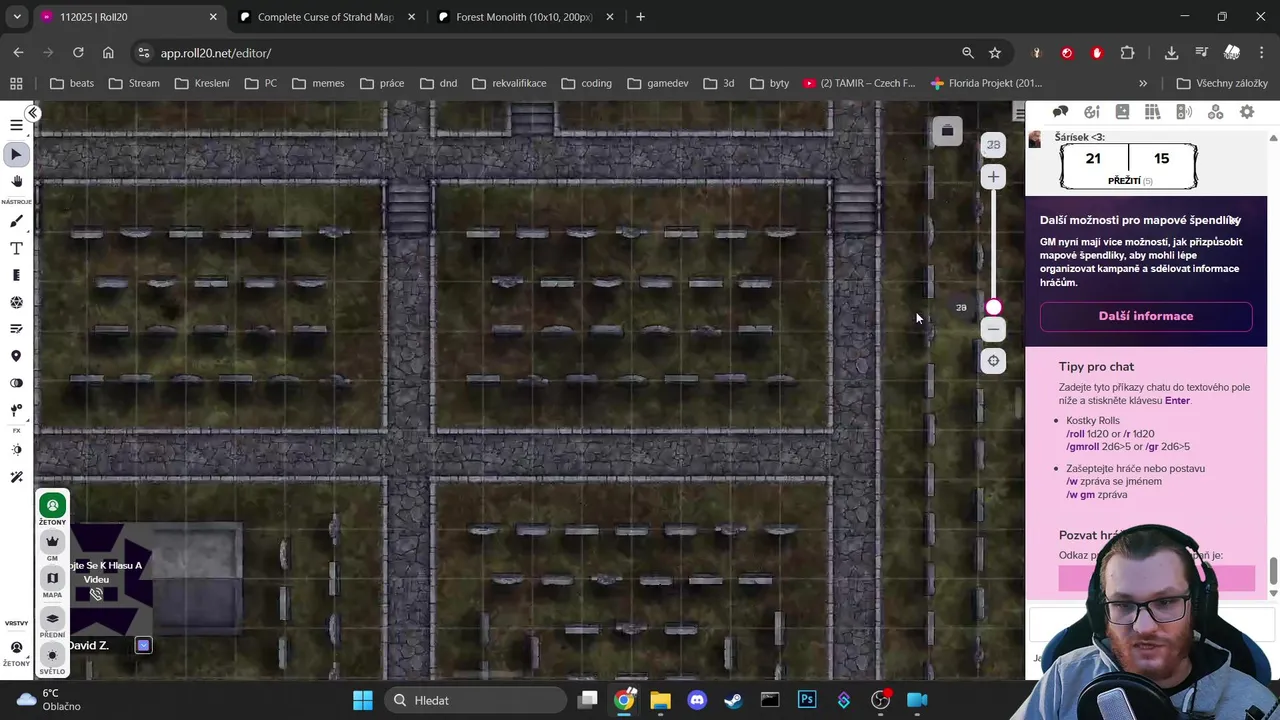Open the FX light effects tool
The image size is (1280, 720).
[x=16, y=450]
